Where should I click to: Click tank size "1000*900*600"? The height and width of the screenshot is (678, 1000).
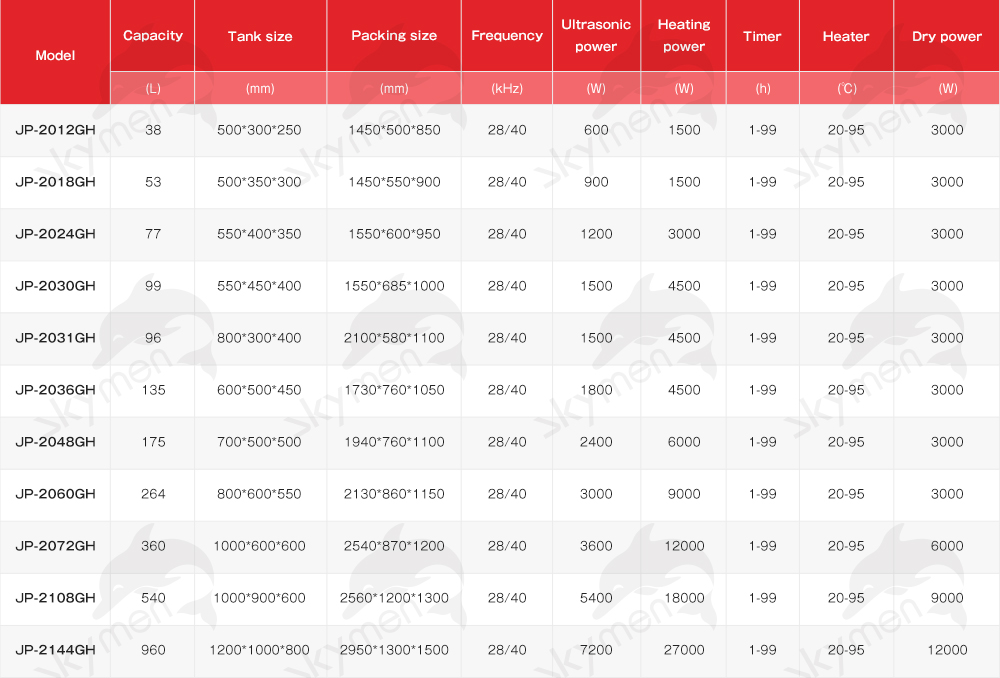click(x=260, y=598)
